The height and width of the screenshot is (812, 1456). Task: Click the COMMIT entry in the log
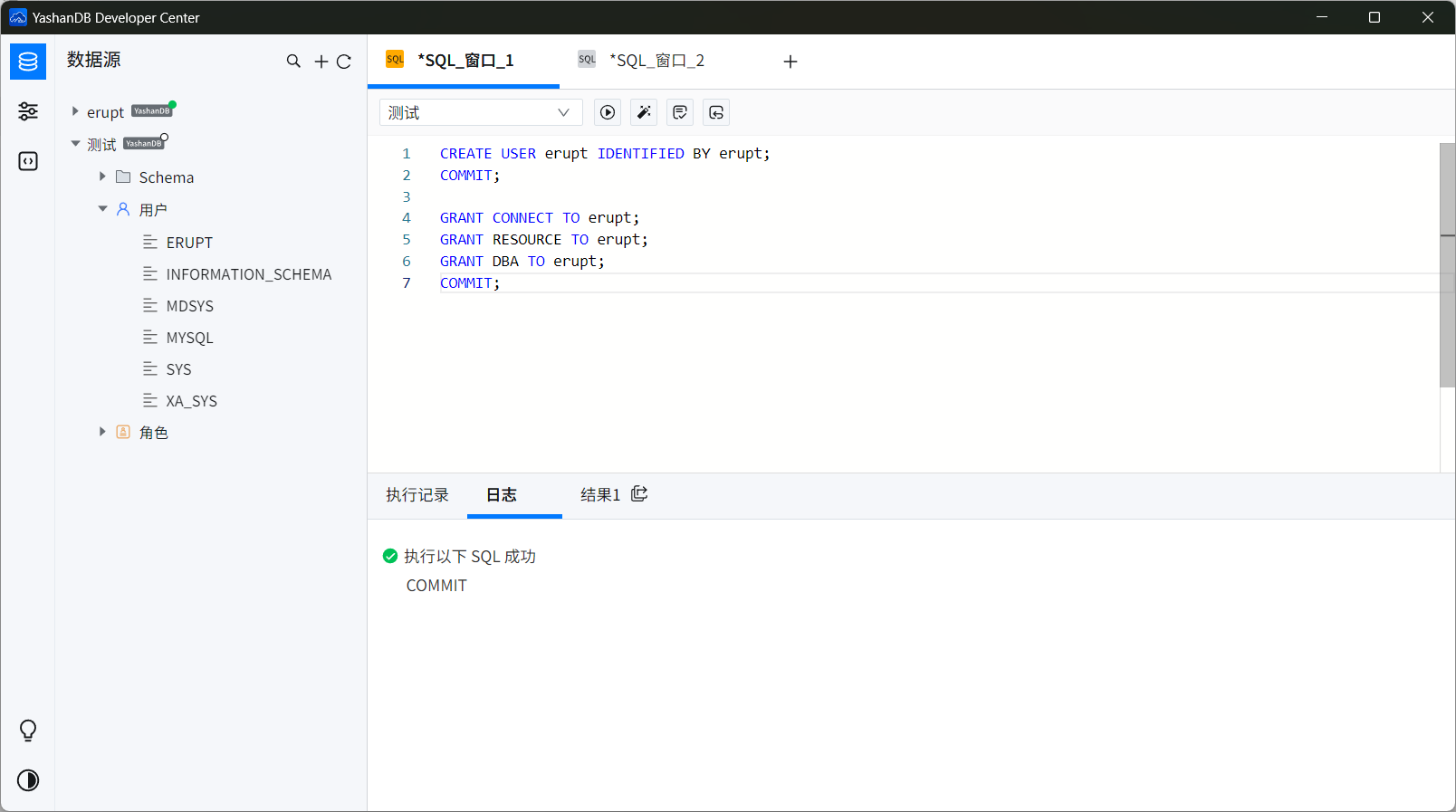pyautogui.click(x=436, y=586)
